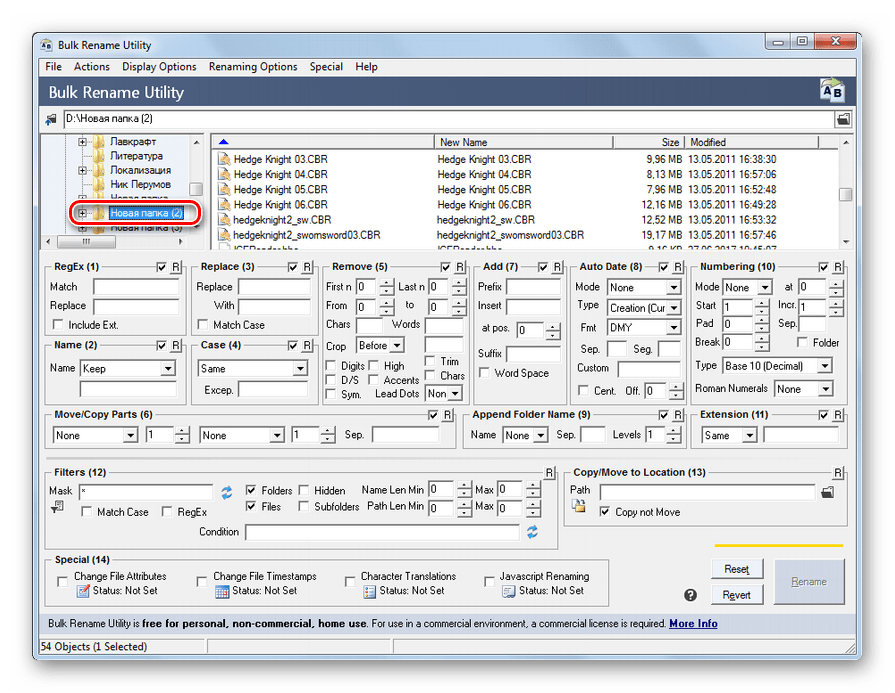Click the help question mark icon
This screenshot has width=895, height=693.
690,595
